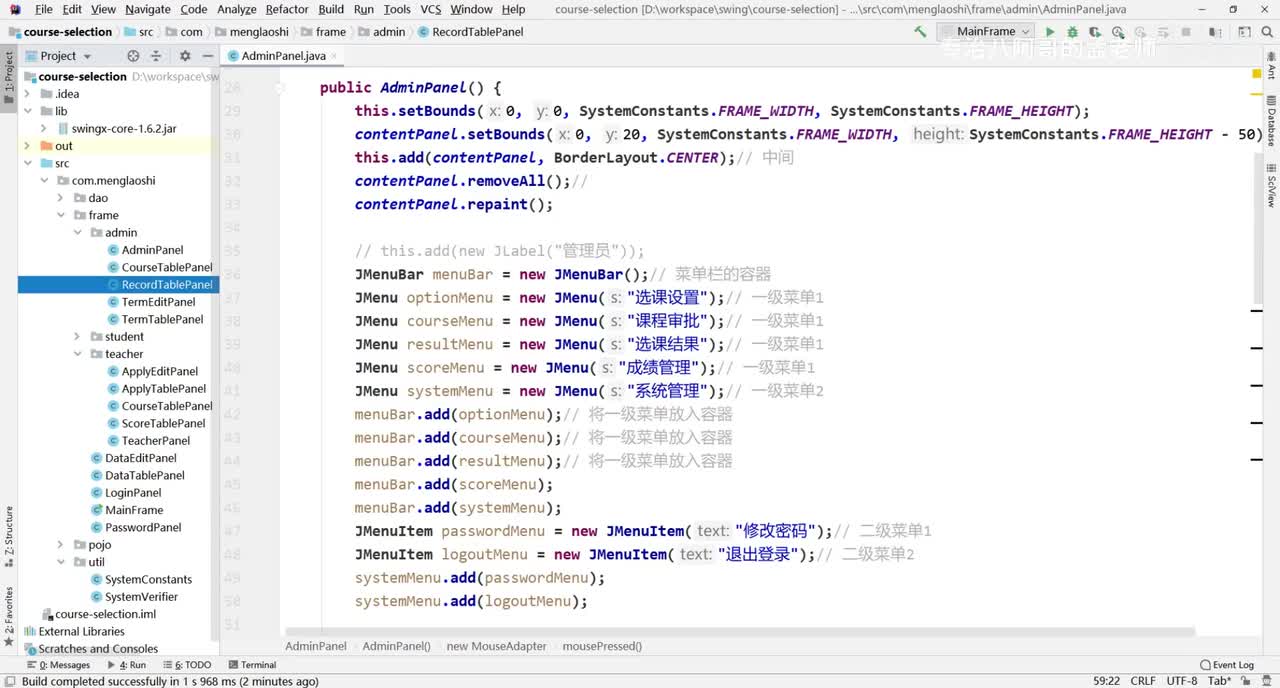Select Scratches and Consoles node
Viewport: 1280px width, 688px height.
(x=98, y=649)
